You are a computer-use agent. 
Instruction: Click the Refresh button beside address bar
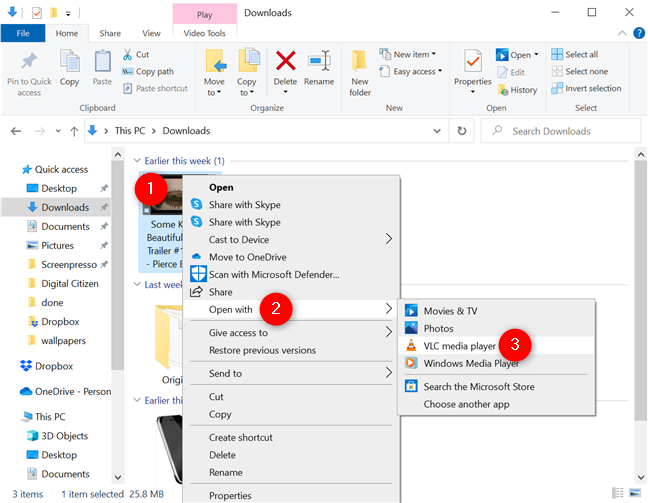pyautogui.click(x=462, y=131)
